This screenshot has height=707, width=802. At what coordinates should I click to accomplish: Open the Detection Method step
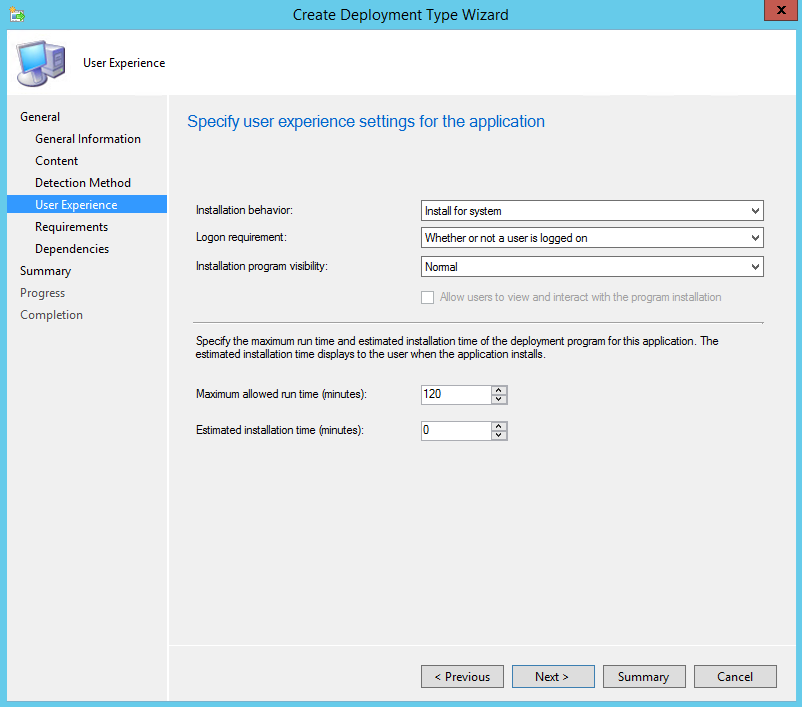pos(83,183)
